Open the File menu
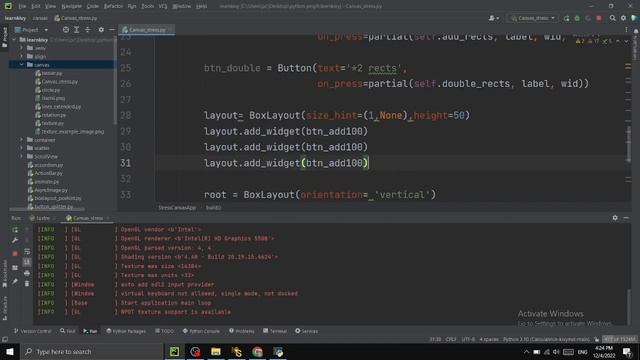The width and height of the screenshot is (640, 360). click(22, 6)
